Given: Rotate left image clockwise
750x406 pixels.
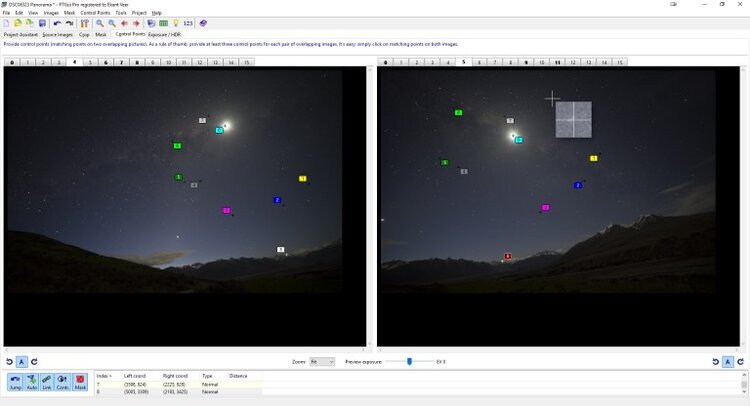Looking at the screenshot, I should pos(34,362).
